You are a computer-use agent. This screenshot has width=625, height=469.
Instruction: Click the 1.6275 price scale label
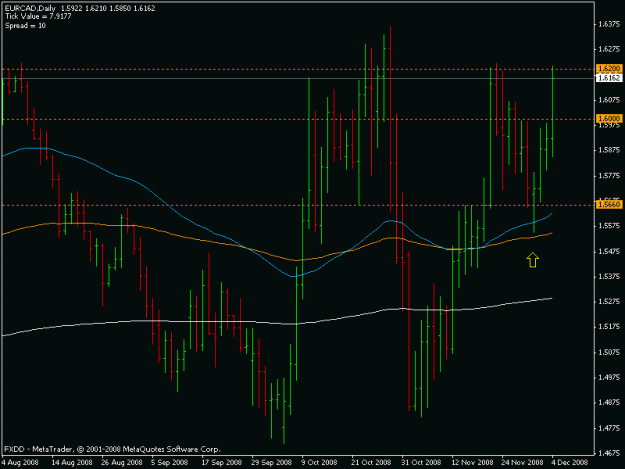click(x=609, y=49)
